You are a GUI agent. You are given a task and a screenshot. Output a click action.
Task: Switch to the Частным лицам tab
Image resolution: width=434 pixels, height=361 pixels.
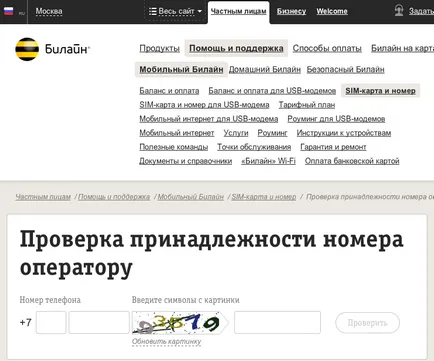click(239, 12)
